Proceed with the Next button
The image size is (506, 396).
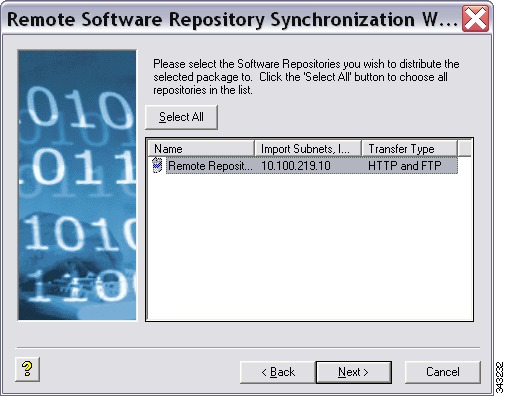354,372
